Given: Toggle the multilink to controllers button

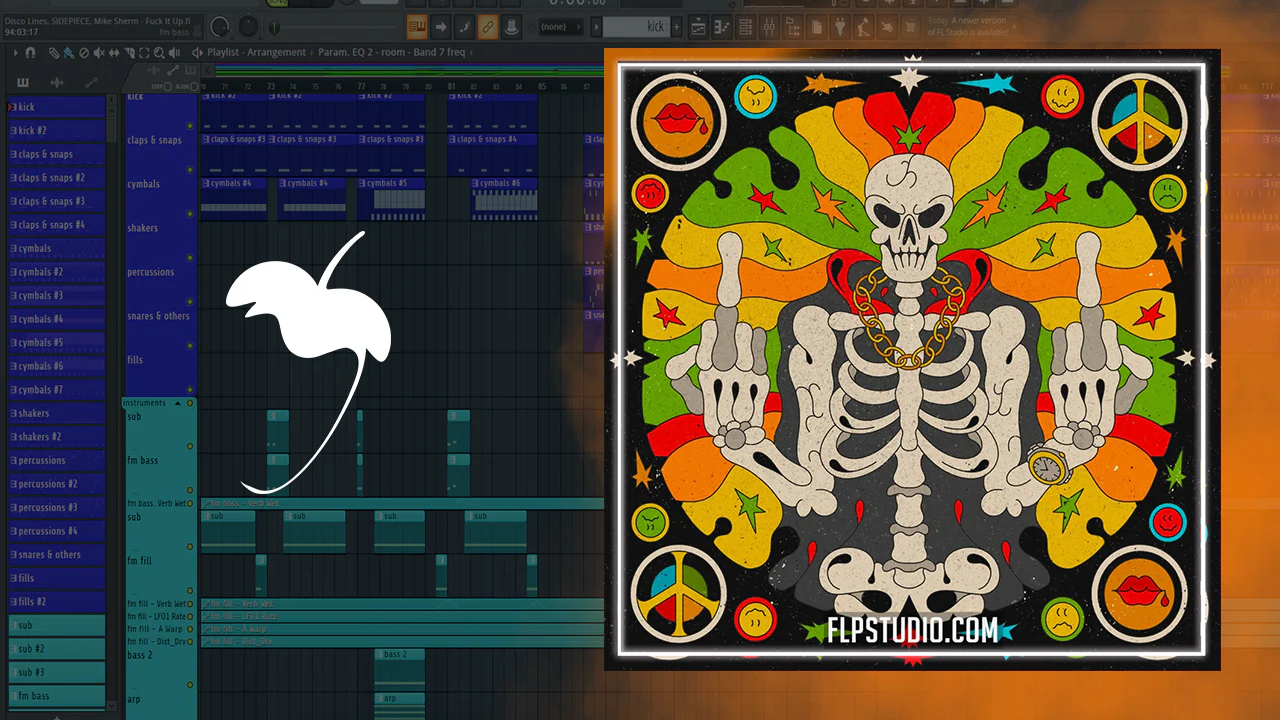Looking at the screenshot, I should pyautogui.click(x=488, y=26).
